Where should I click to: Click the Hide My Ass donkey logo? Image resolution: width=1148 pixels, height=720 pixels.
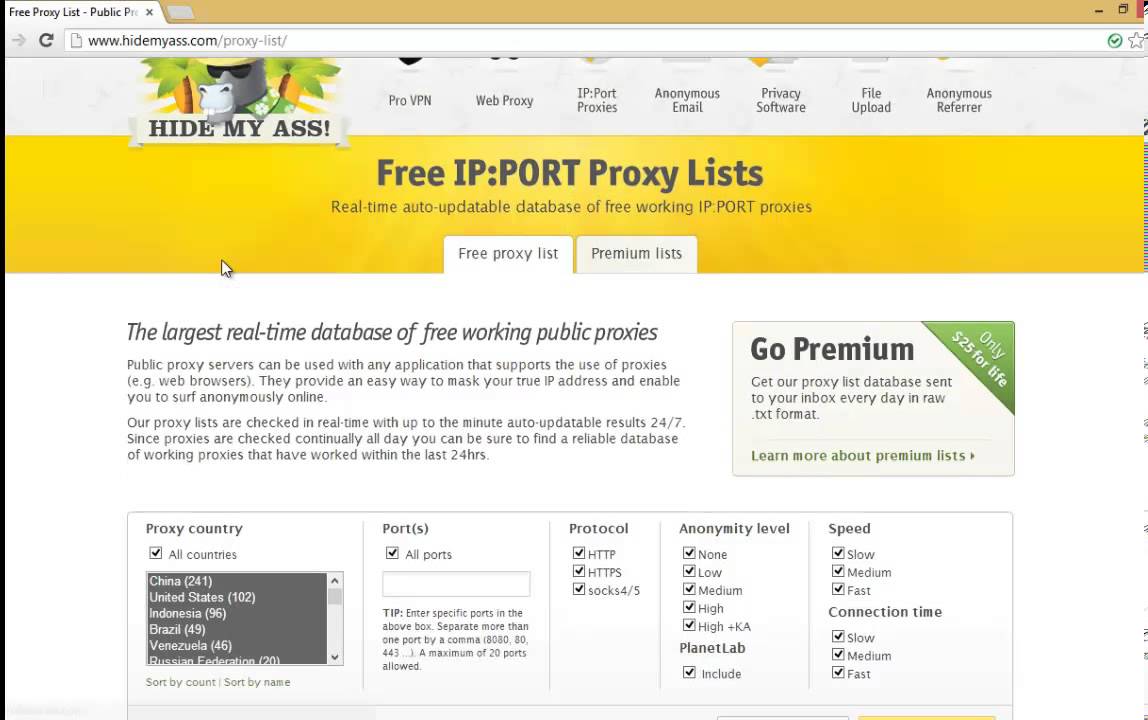point(239,102)
